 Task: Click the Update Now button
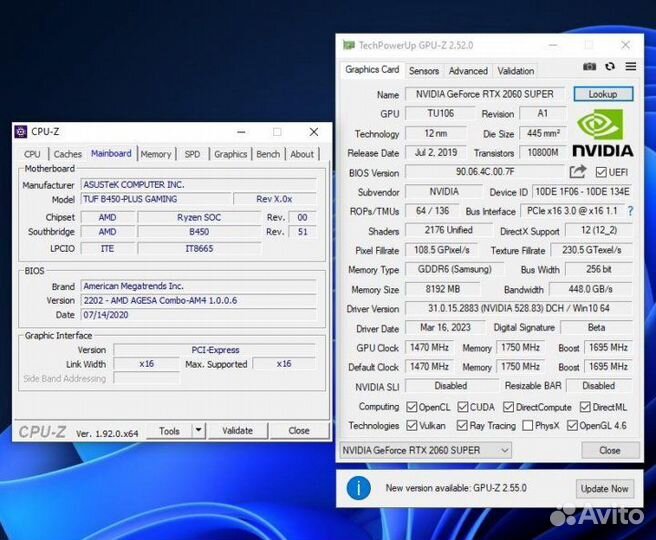pyautogui.click(x=605, y=489)
